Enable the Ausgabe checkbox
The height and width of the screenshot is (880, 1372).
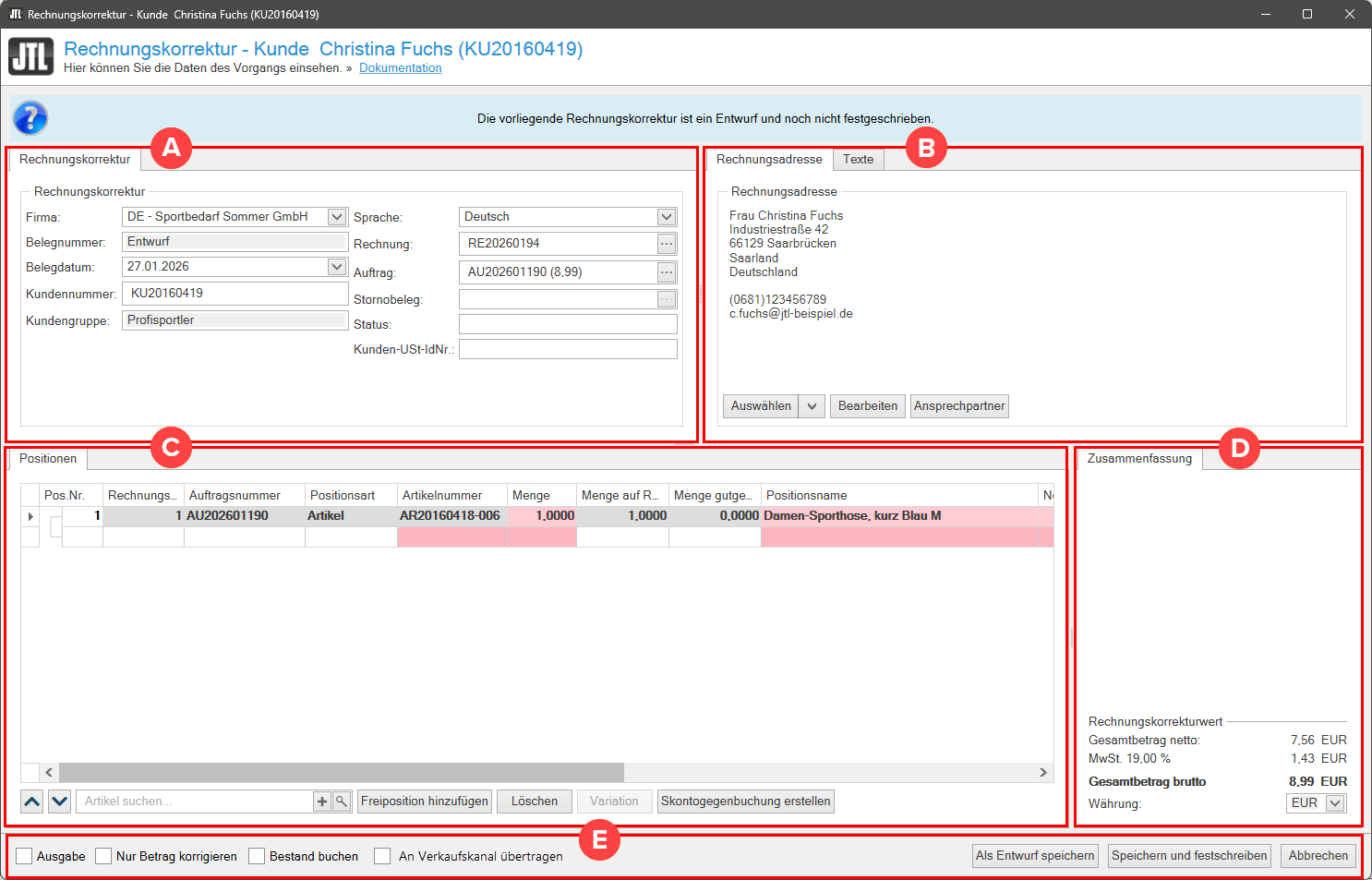pyautogui.click(x=24, y=856)
